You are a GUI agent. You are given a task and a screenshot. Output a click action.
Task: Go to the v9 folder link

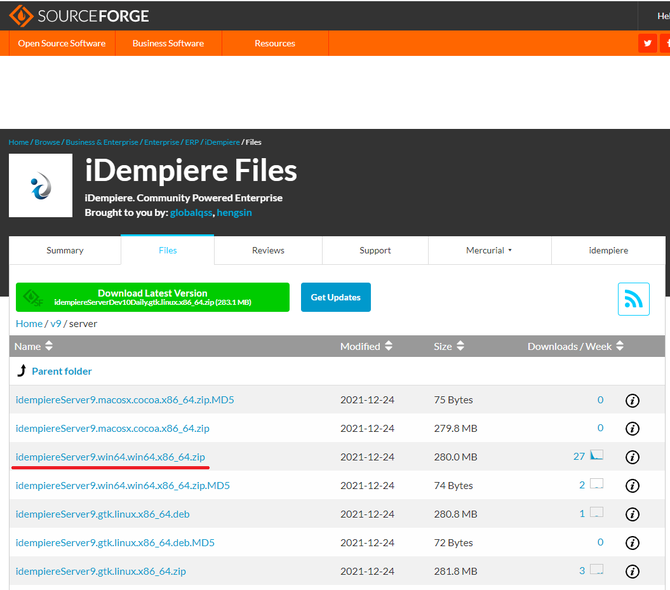[56, 323]
